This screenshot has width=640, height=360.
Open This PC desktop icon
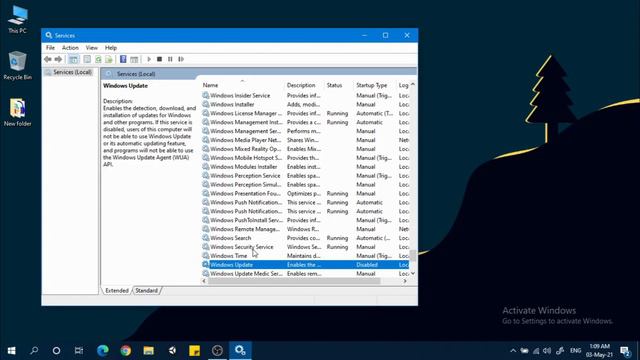click(17, 20)
